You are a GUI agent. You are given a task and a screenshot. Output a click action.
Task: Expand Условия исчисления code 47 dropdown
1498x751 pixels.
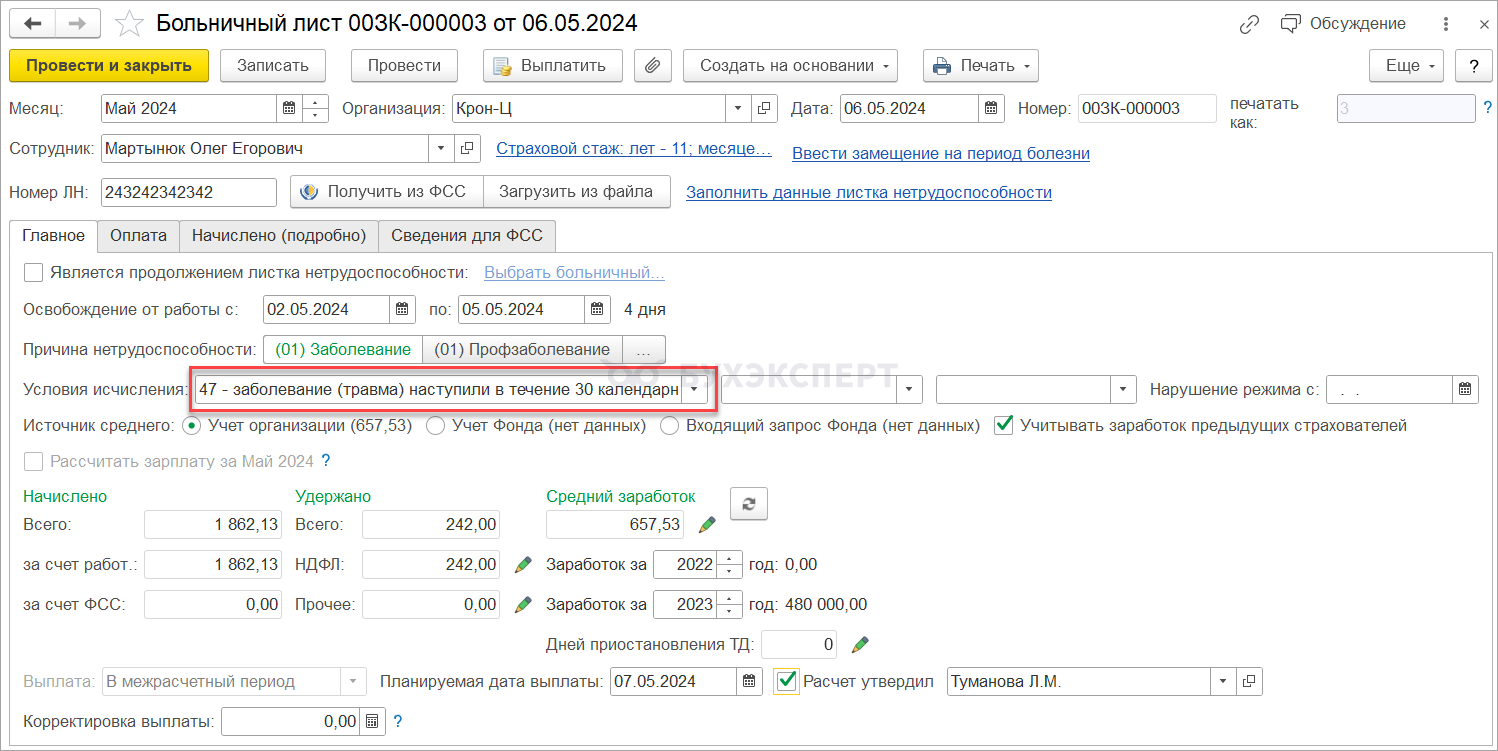click(692, 390)
